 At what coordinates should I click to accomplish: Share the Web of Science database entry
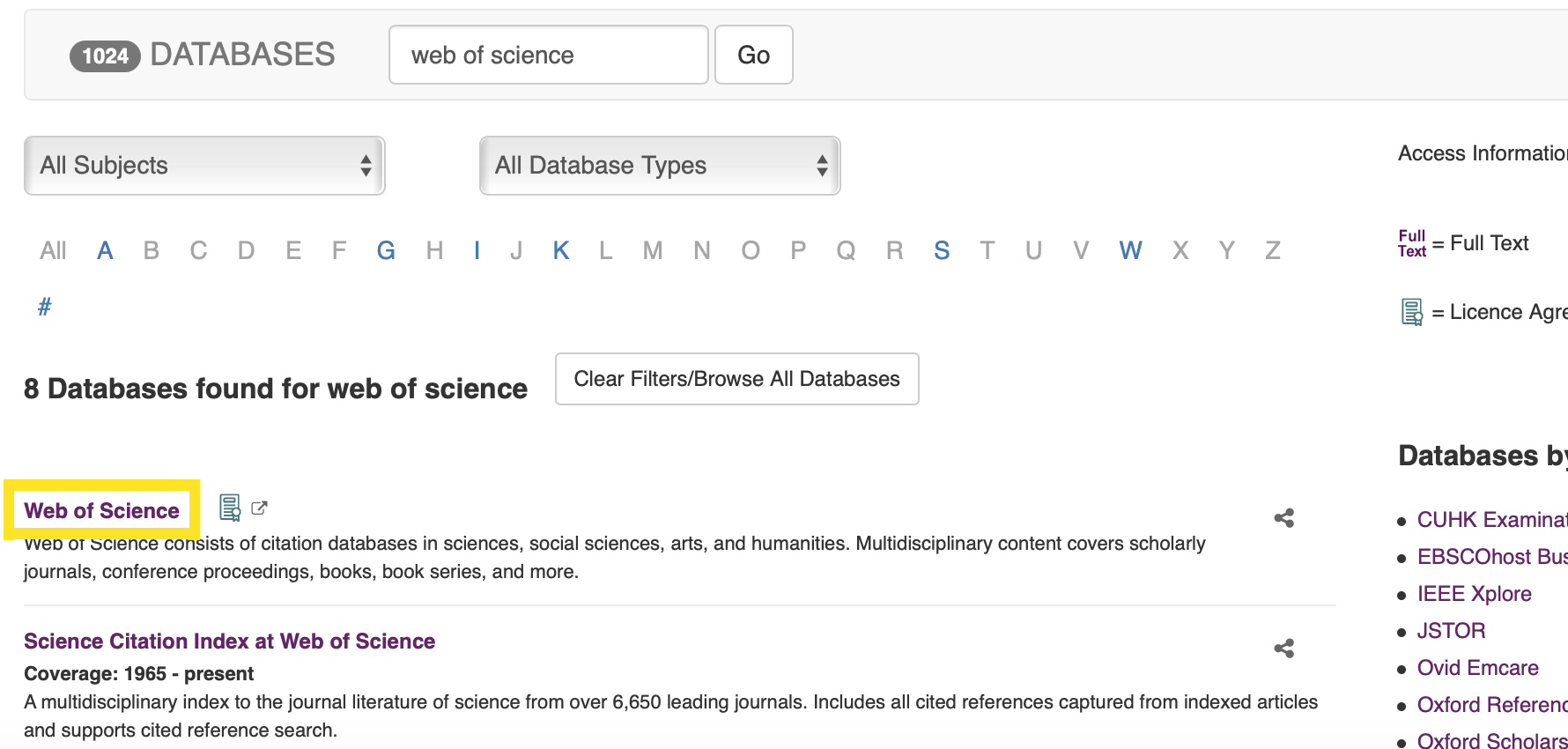(1283, 518)
